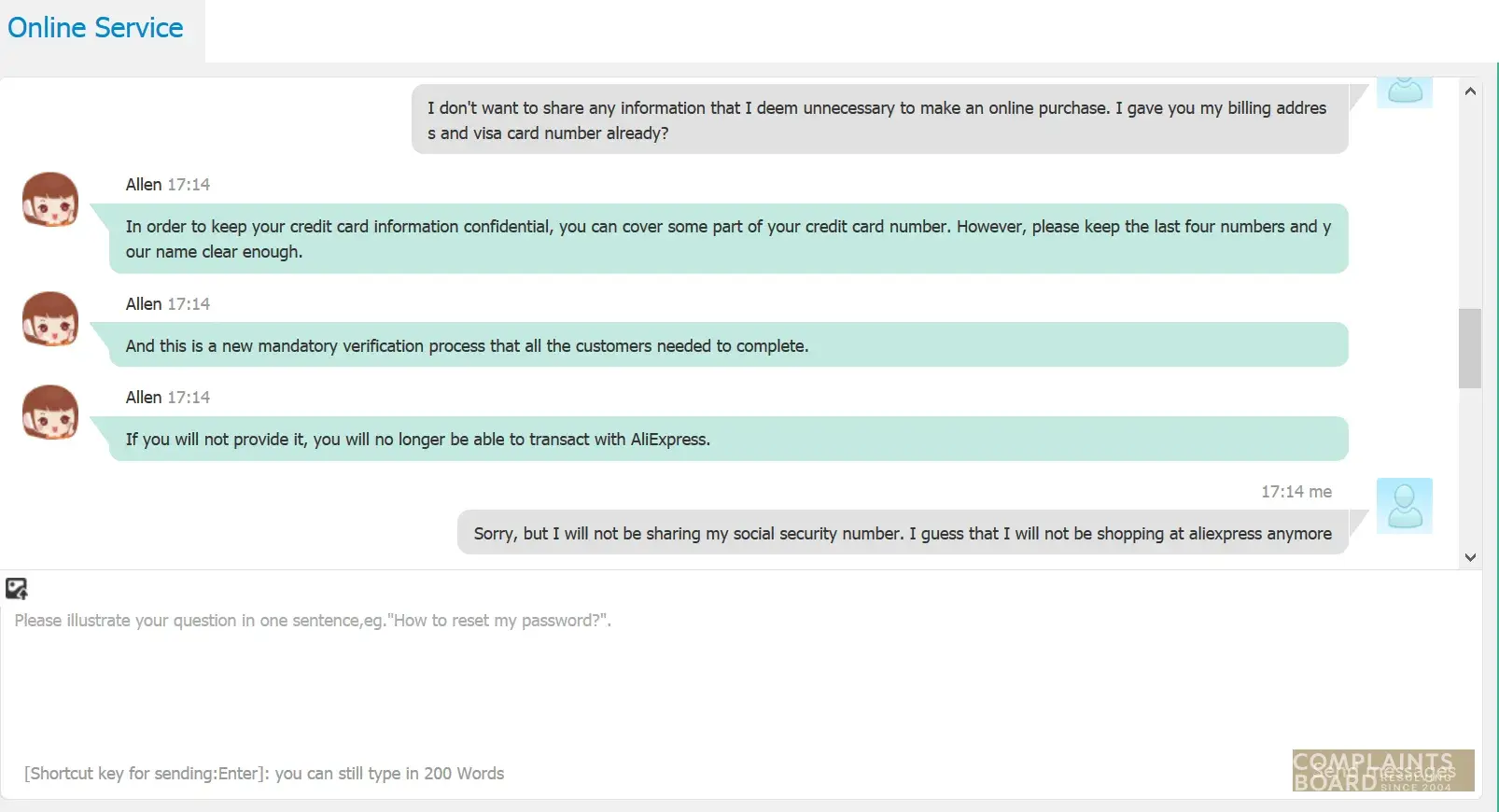Click the "17:14 me" timestamp label
1499x812 pixels.
1296,492
